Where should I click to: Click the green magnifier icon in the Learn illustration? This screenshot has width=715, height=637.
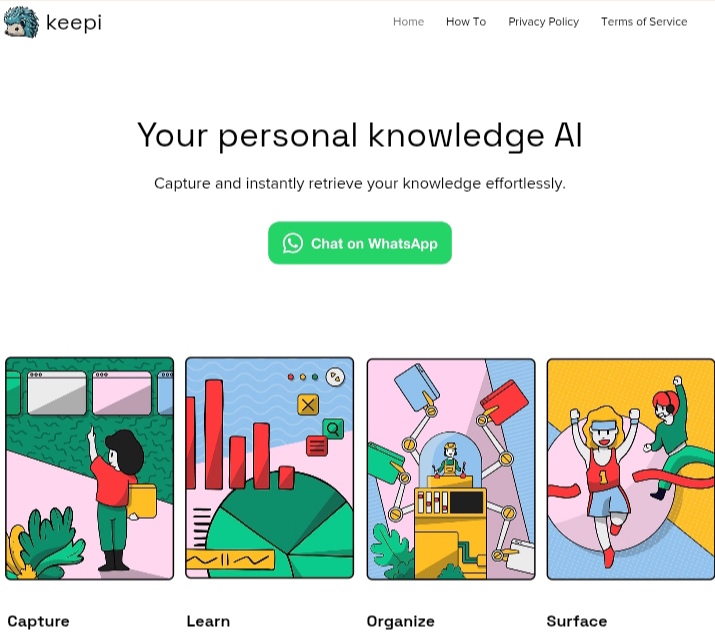coord(333,429)
